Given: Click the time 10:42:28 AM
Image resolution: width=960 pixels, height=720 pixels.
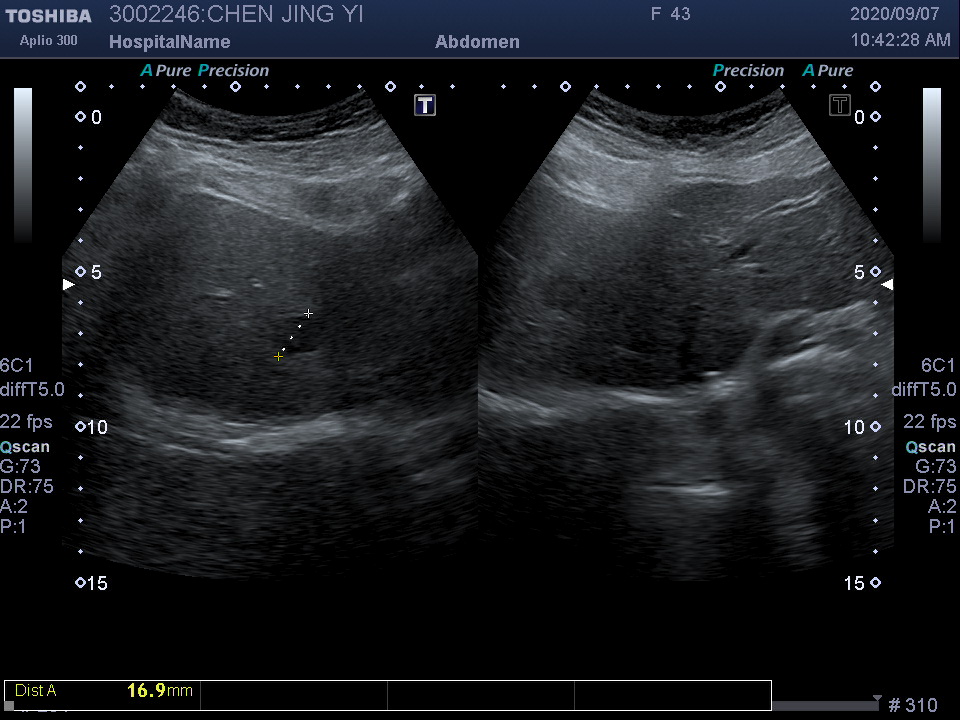Looking at the screenshot, I should tap(901, 40).
